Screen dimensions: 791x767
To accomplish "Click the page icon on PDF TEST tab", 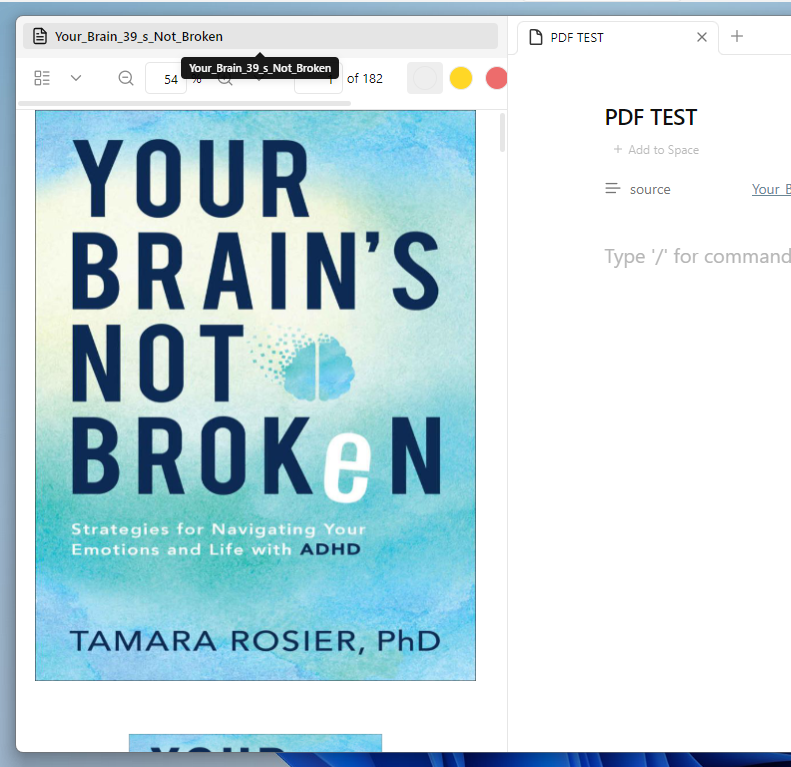I will 536,37.
